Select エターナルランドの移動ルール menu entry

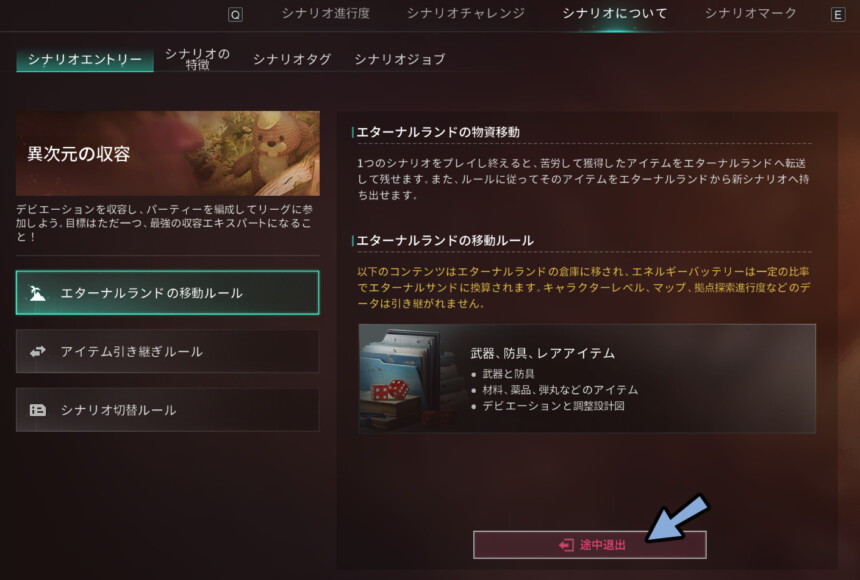click(167, 292)
